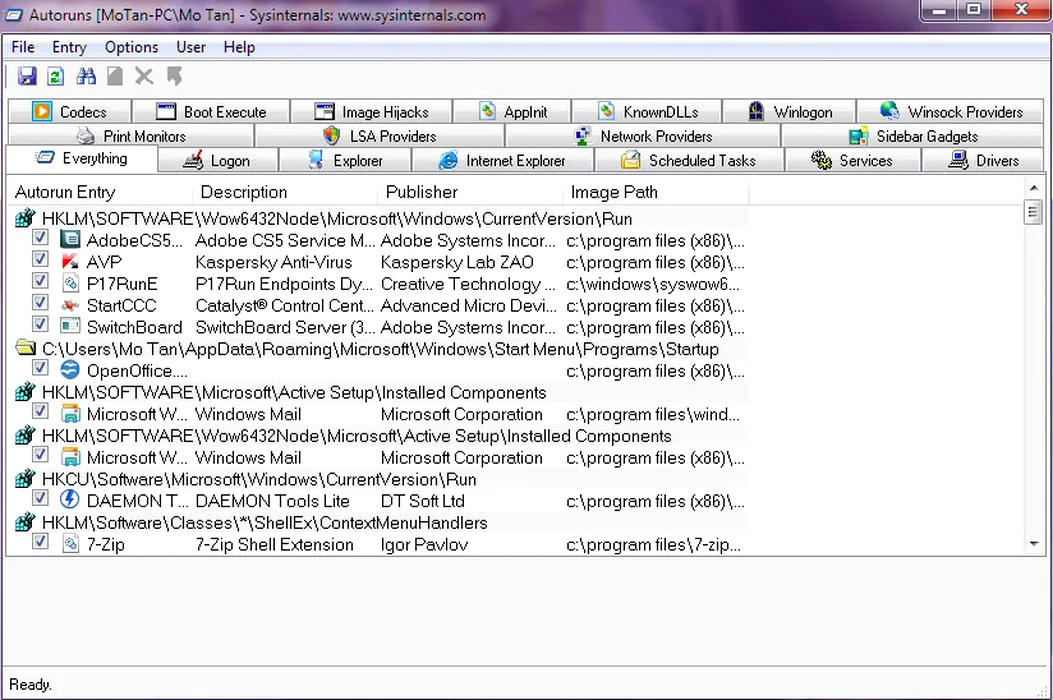
Task: Sort by Description column header
Action: click(x=286, y=192)
